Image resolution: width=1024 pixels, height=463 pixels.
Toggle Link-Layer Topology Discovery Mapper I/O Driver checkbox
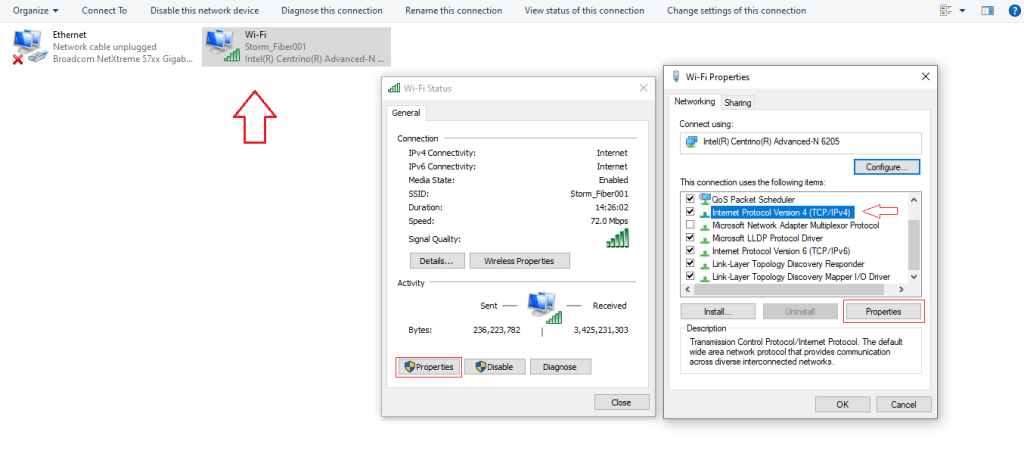click(x=690, y=277)
